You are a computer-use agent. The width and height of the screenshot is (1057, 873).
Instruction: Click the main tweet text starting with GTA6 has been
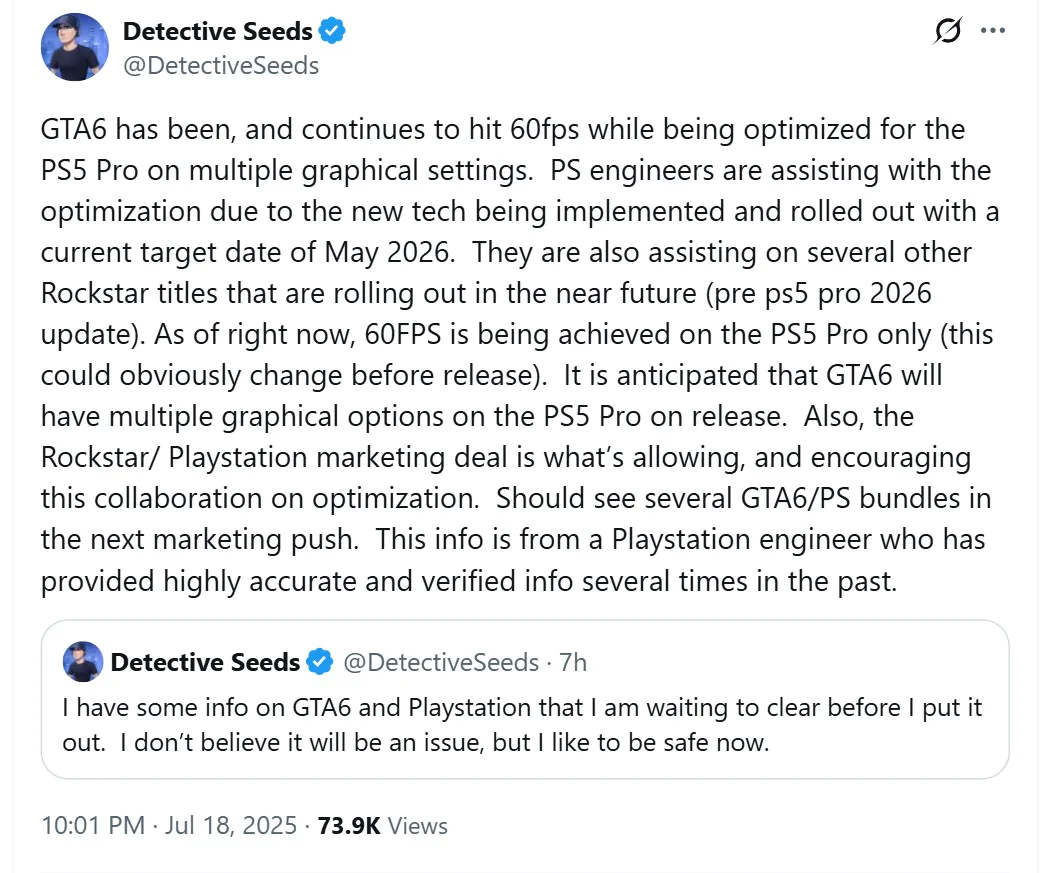500,130
